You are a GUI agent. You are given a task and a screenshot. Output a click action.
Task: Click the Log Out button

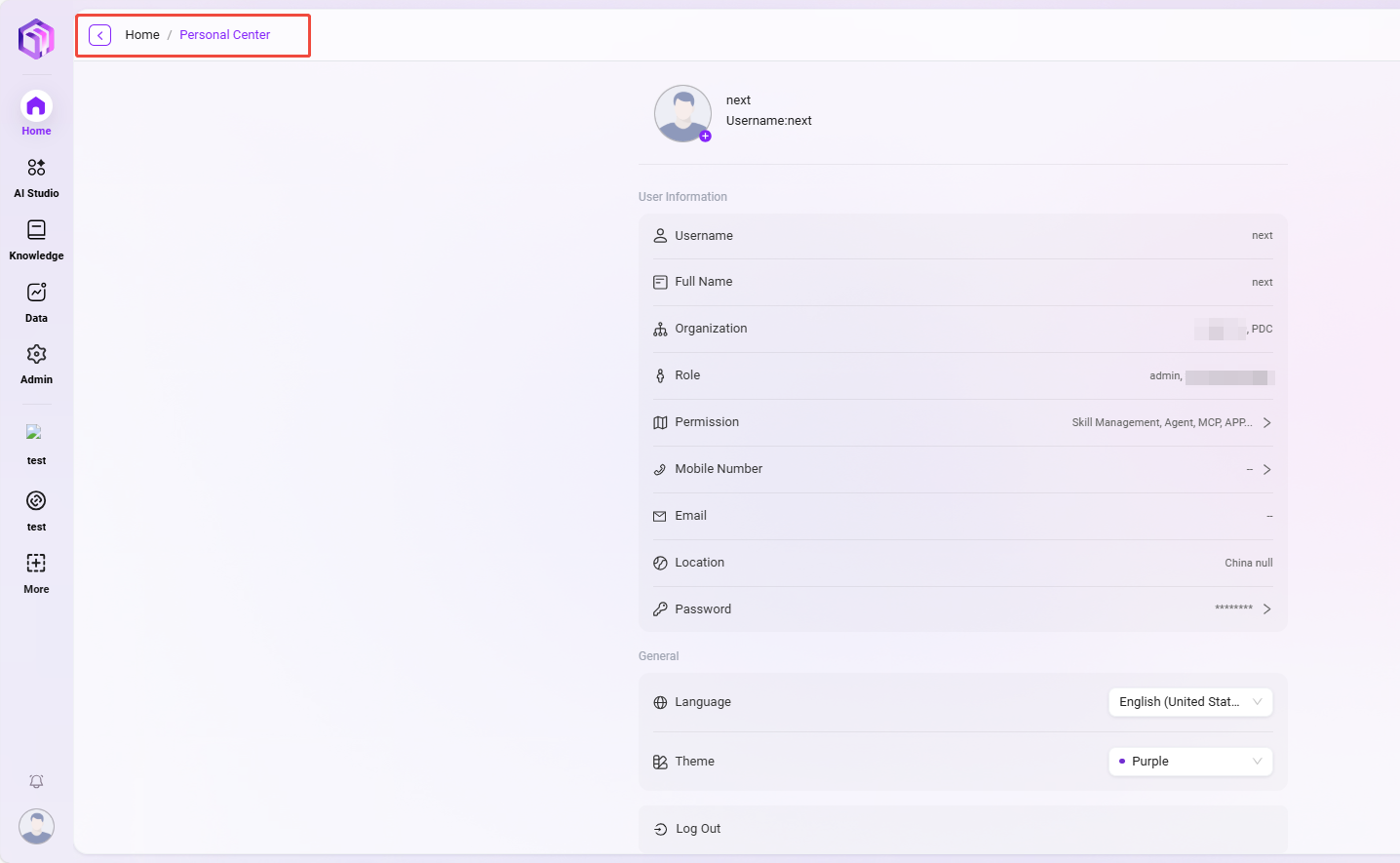(x=698, y=829)
